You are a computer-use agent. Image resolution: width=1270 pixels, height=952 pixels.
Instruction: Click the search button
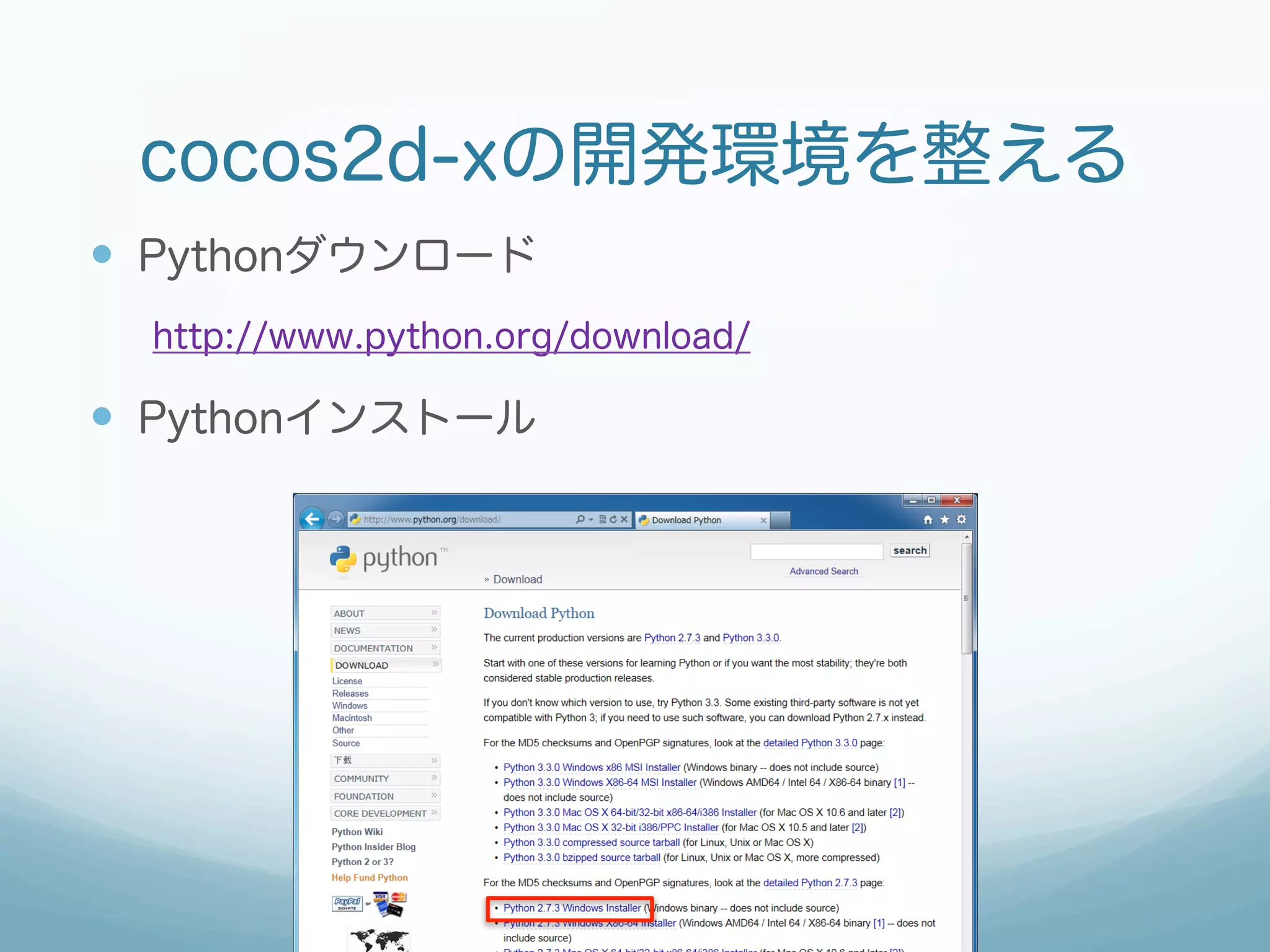pos(910,550)
